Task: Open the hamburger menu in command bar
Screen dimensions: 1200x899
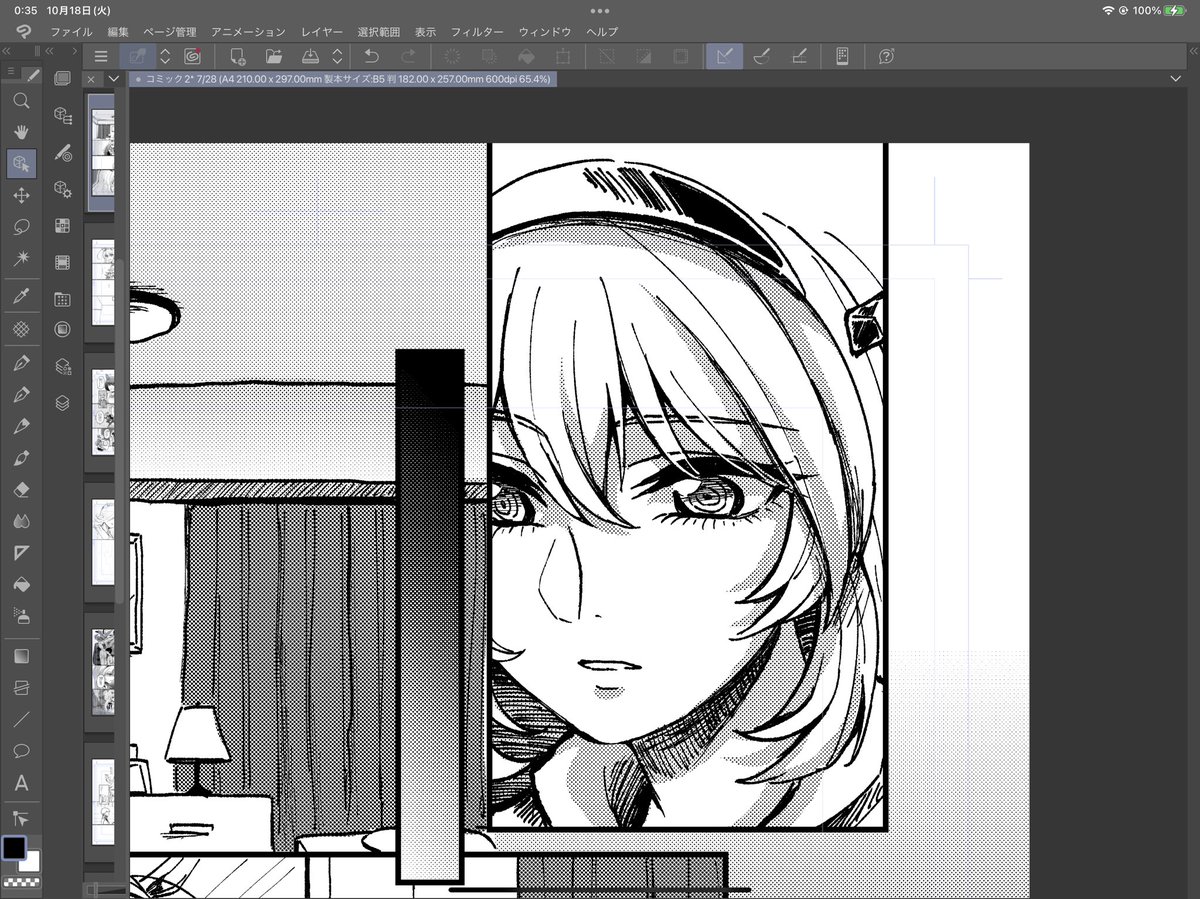Action: (x=101, y=57)
